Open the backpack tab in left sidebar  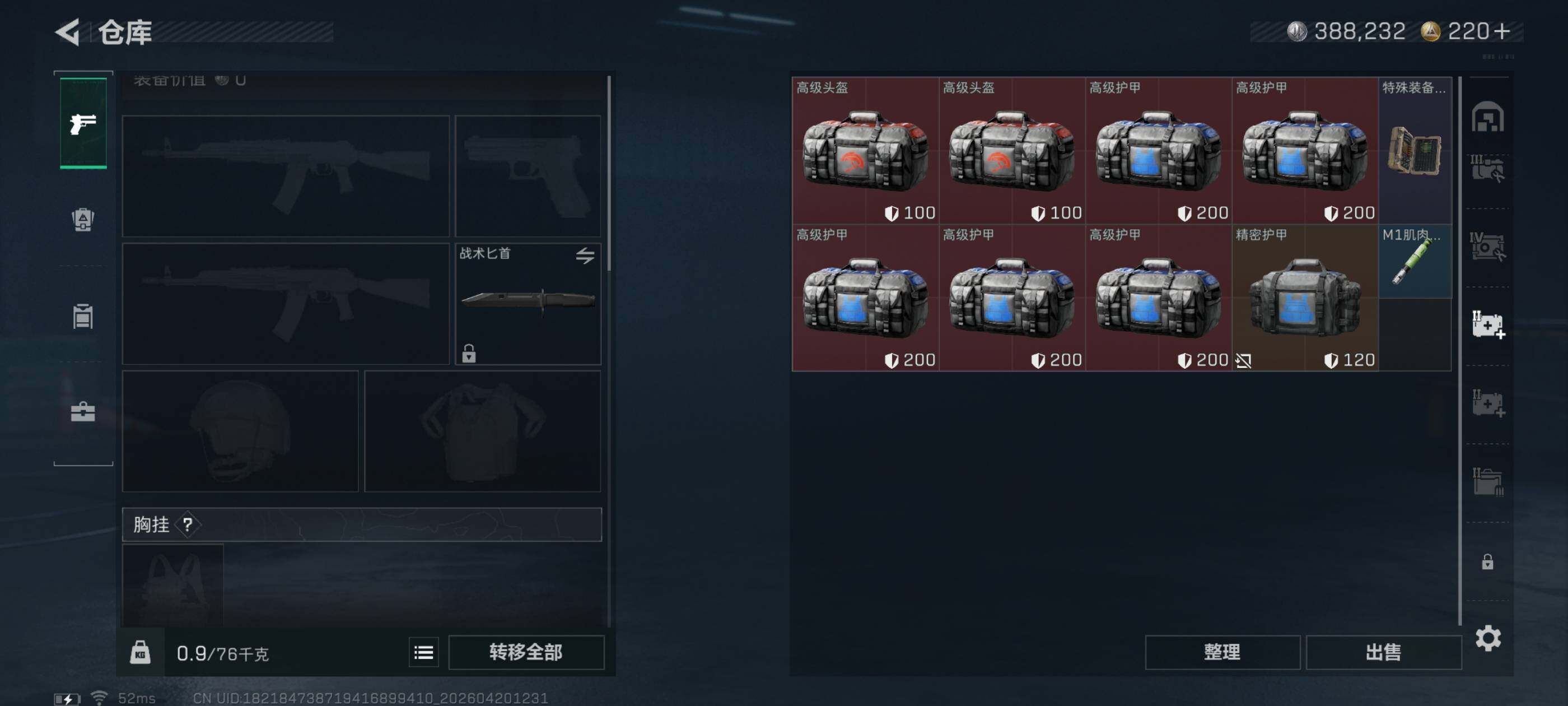pos(83,220)
